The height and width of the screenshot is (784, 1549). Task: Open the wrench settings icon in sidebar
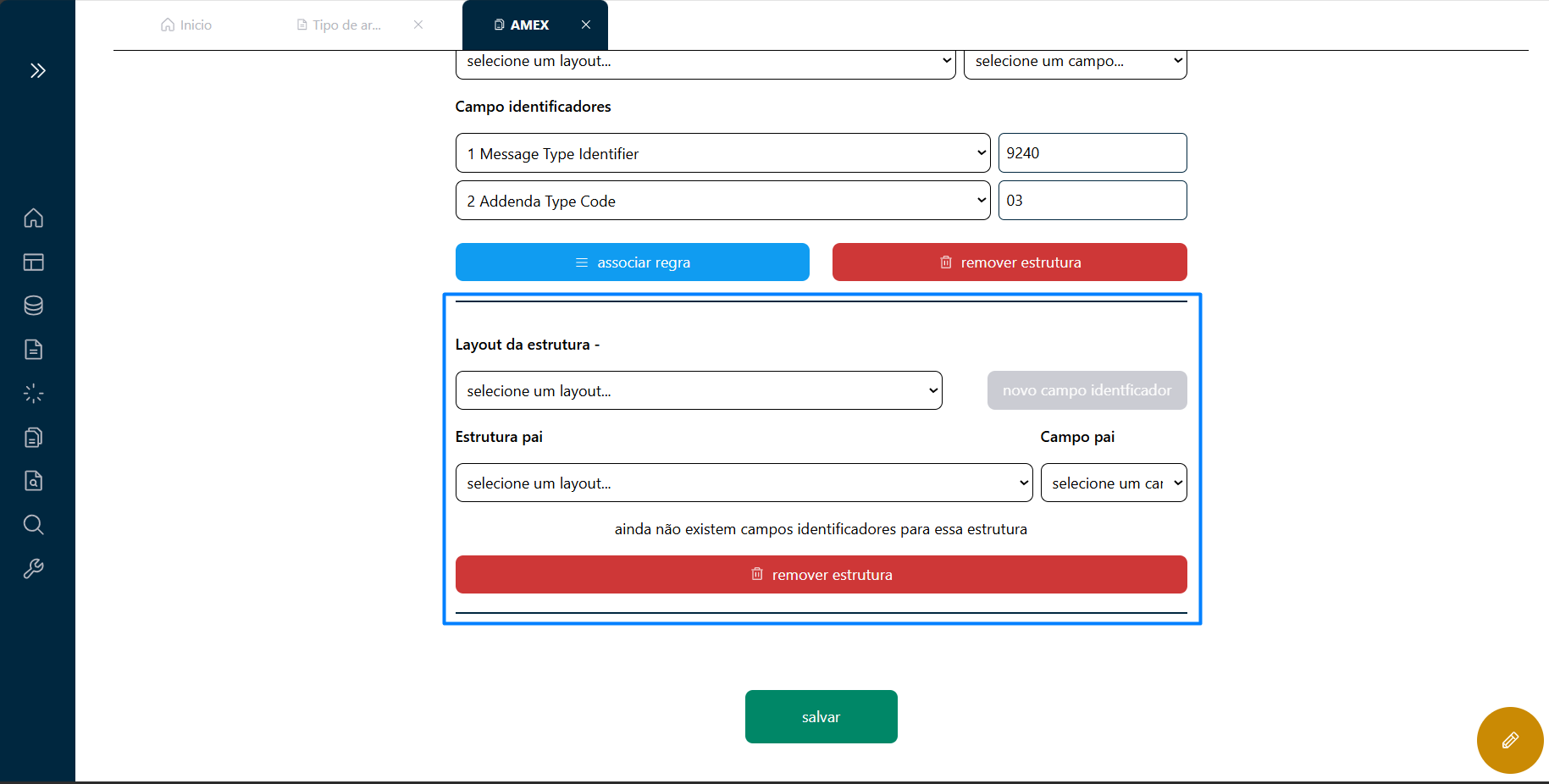tap(34, 569)
